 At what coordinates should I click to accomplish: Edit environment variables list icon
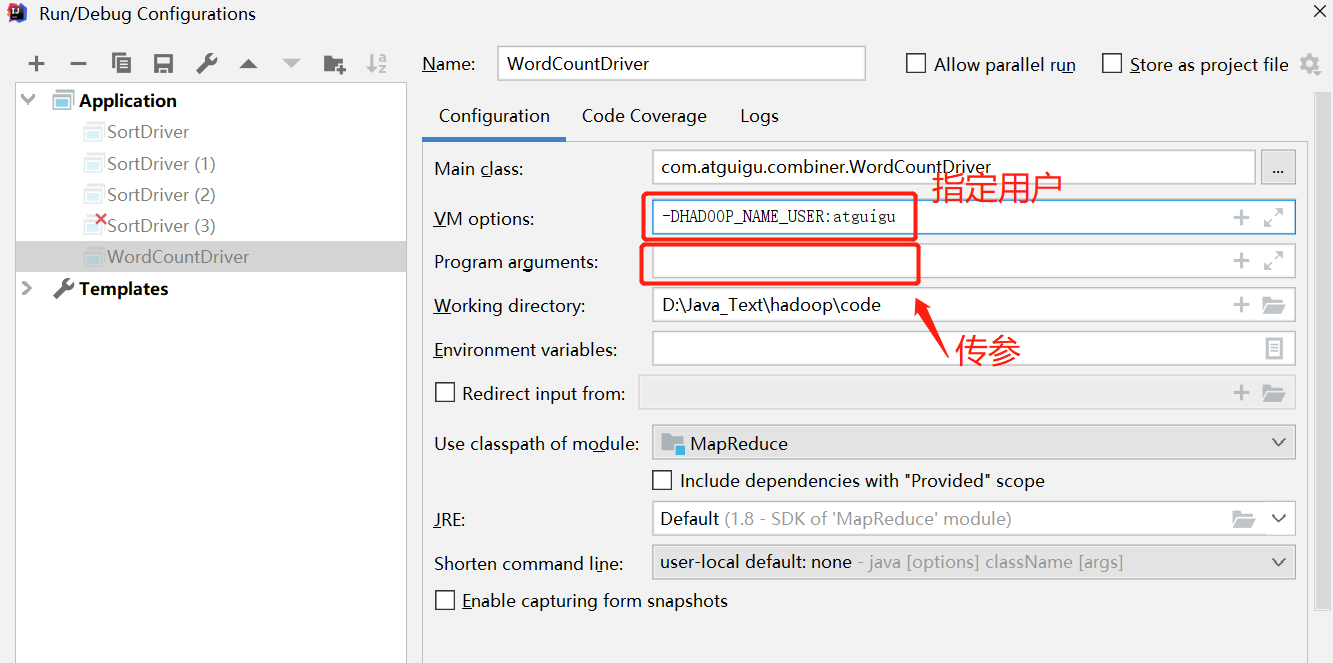pos(1273,349)
